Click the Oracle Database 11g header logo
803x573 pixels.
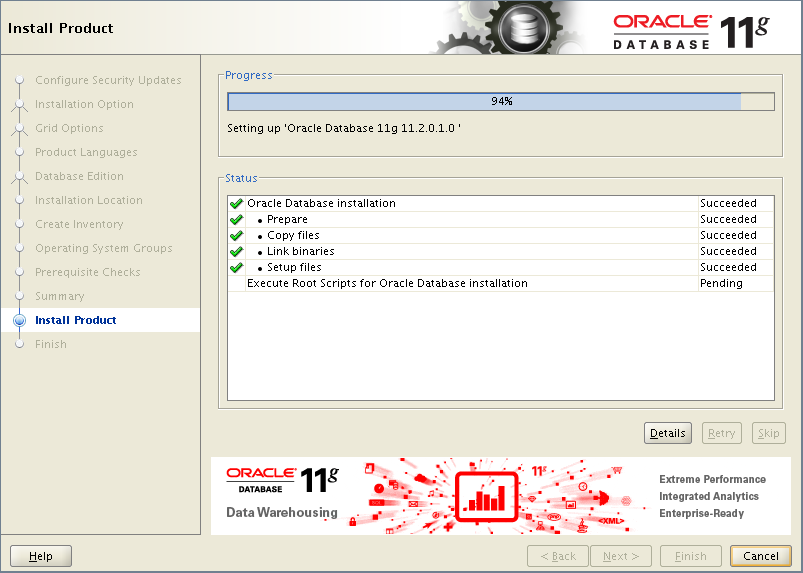[x=691, y=32]
